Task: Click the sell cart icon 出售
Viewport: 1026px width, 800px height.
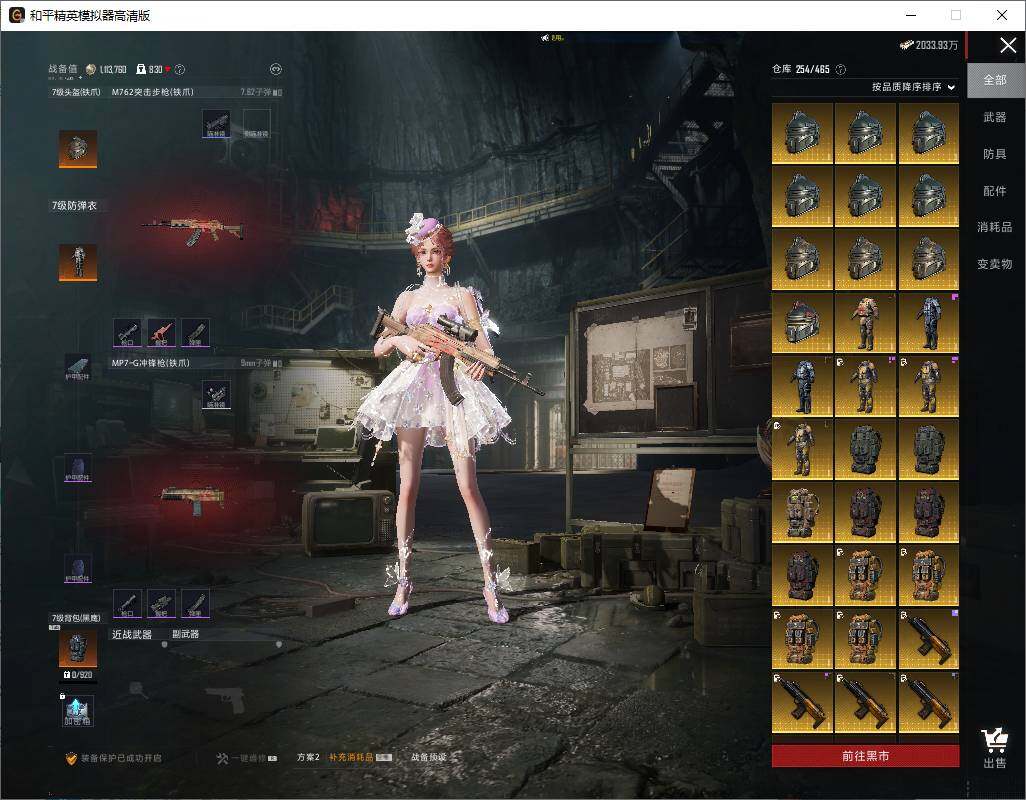Action: (x=995, y=748)
